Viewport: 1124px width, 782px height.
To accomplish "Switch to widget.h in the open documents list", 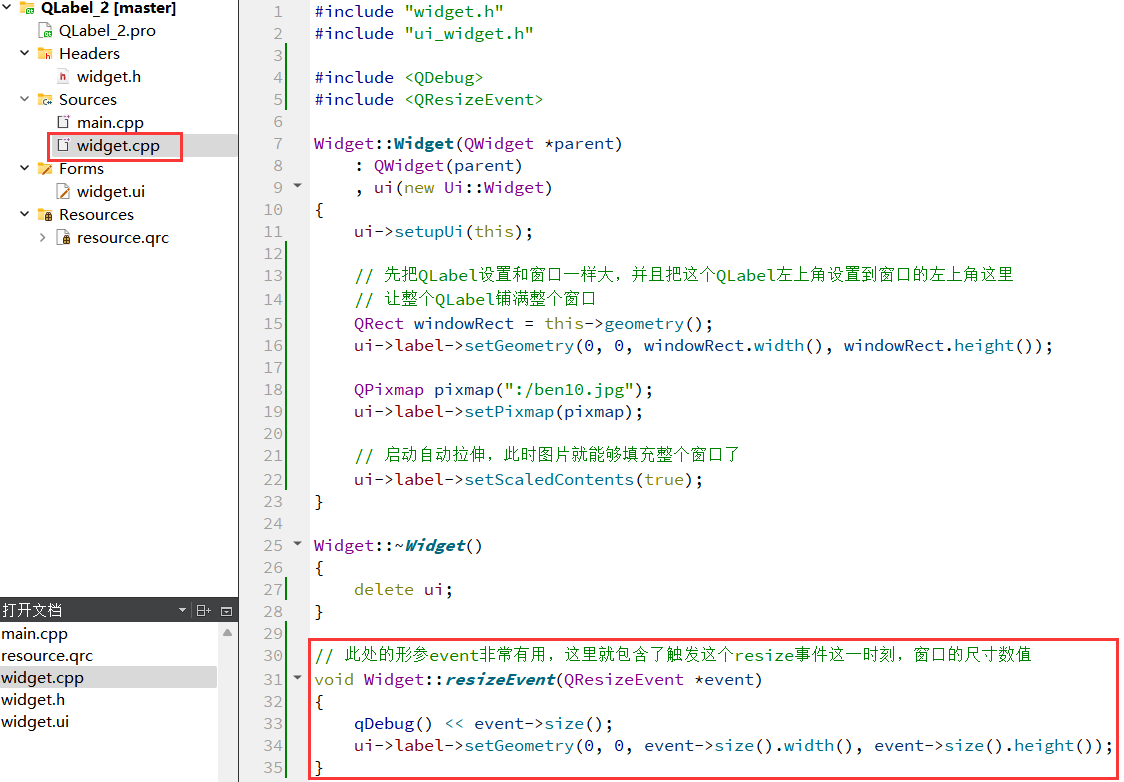I will coord(33,700).
